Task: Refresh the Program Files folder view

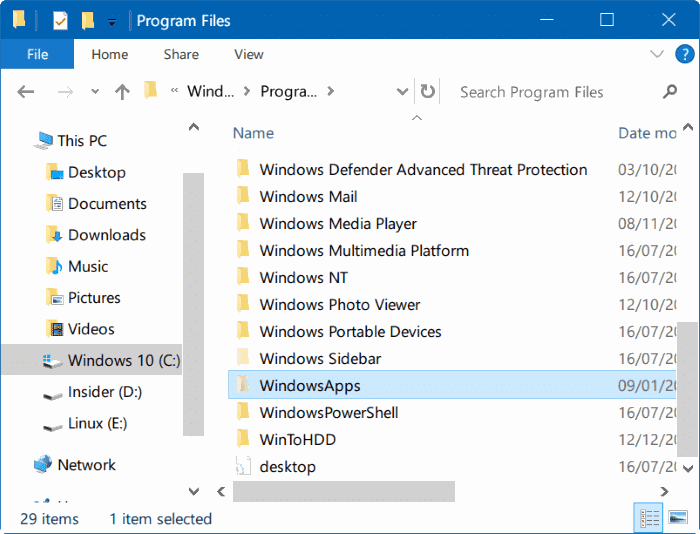Action: 427,92
